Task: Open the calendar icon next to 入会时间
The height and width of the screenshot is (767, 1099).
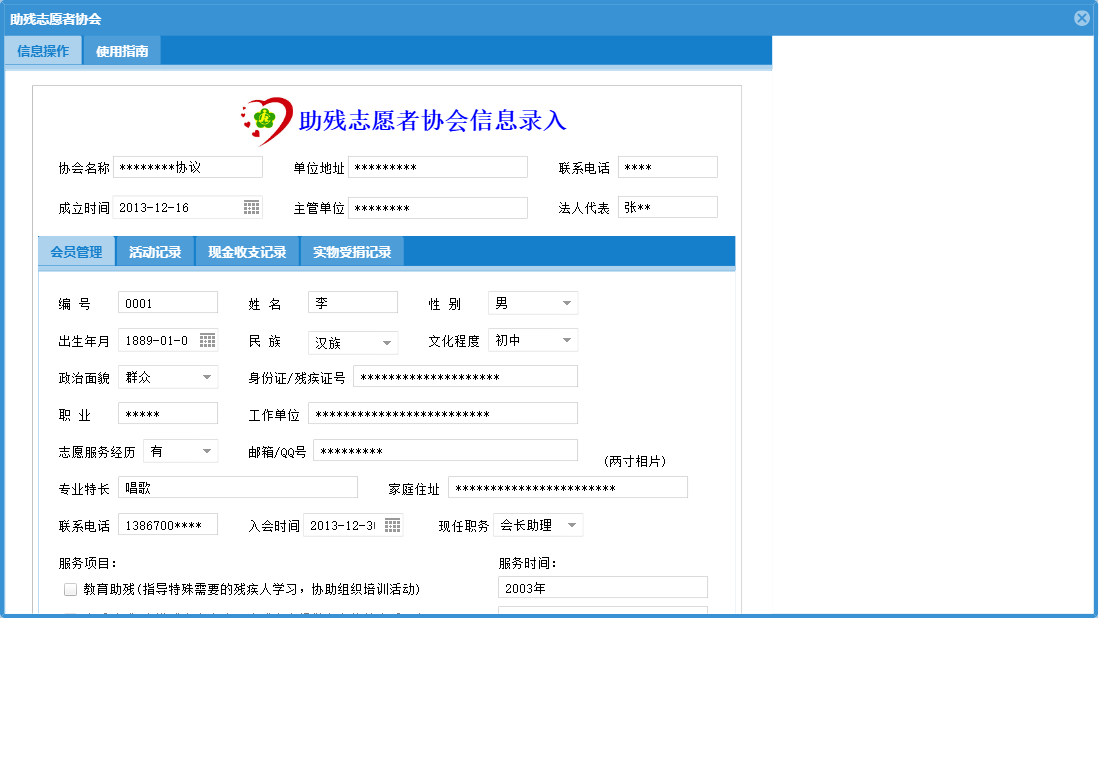Action: 394,524
